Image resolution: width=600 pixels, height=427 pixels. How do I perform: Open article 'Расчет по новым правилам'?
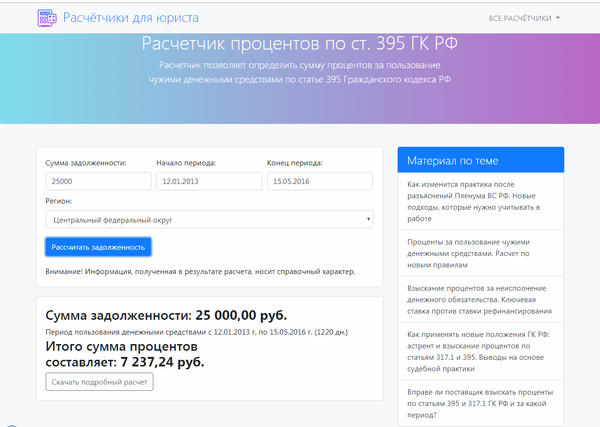(476, 250)
